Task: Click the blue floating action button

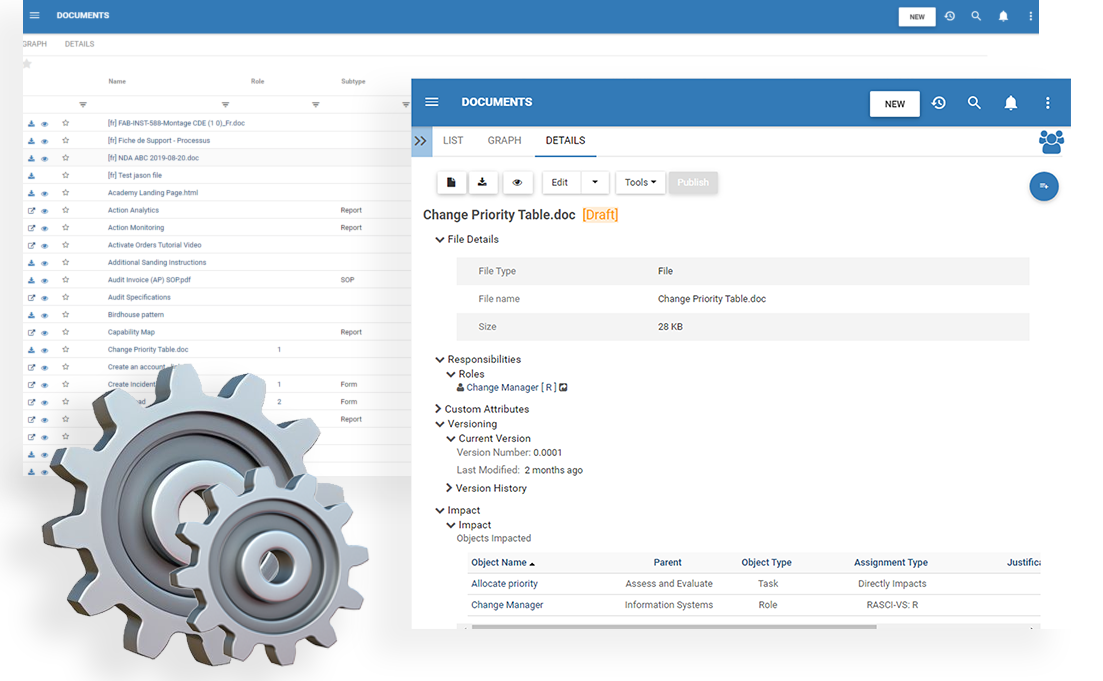Action: coord(1043,186)
